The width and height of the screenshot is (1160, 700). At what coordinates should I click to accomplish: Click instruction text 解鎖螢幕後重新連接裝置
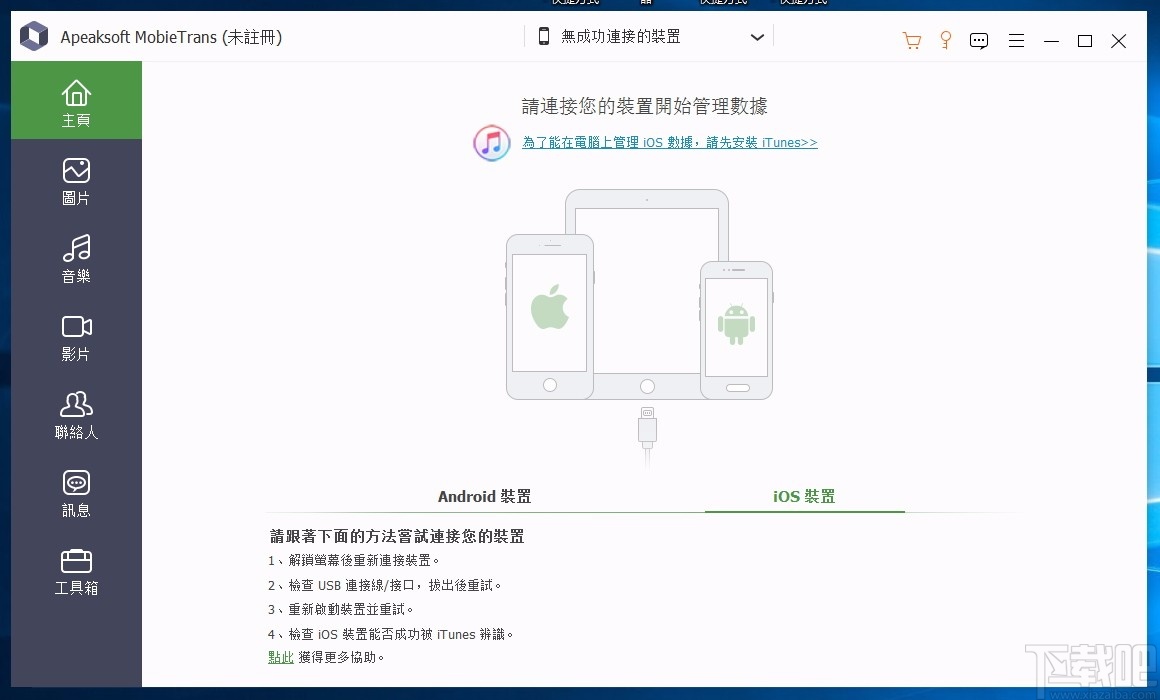click(x=354, y=560)
